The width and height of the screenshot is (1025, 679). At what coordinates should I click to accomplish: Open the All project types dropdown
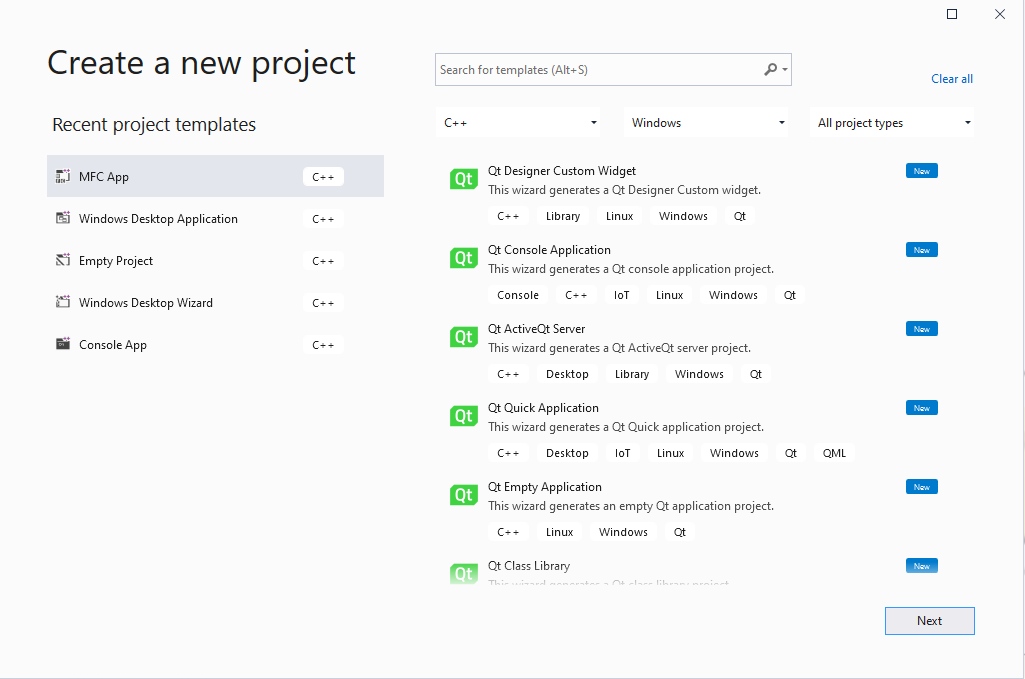point(892,123)
